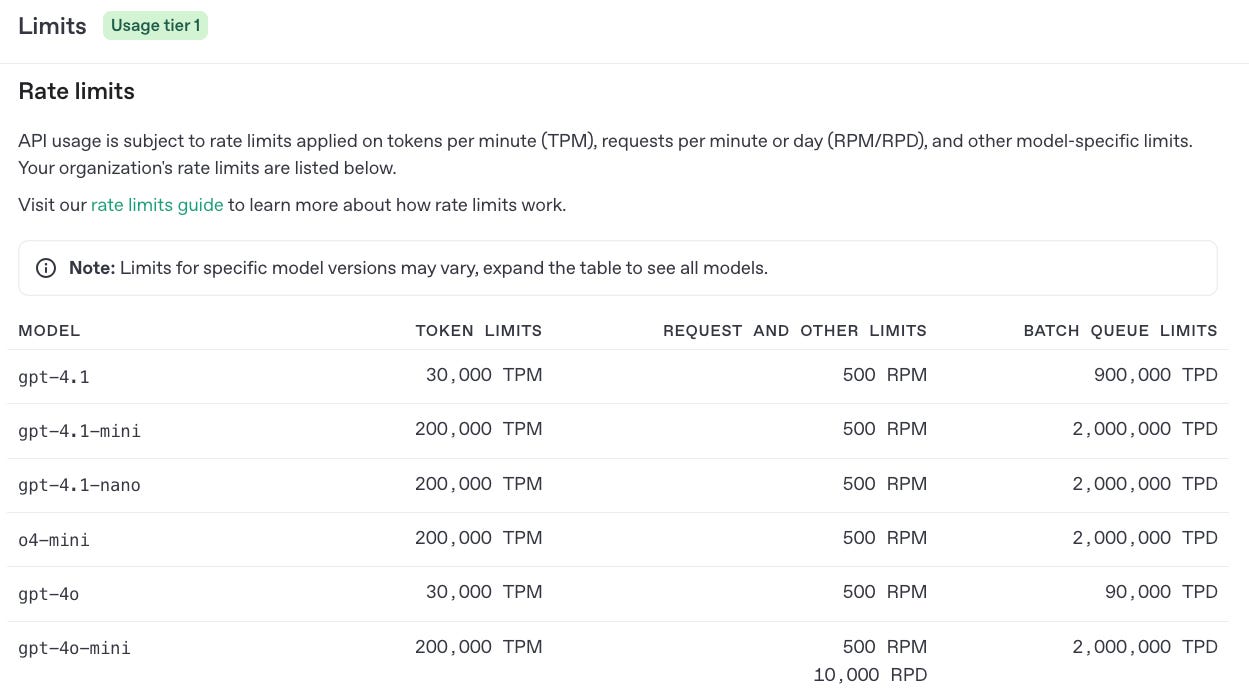Click gpt-4o token limit 30,000 TPM

coord(484,592)
